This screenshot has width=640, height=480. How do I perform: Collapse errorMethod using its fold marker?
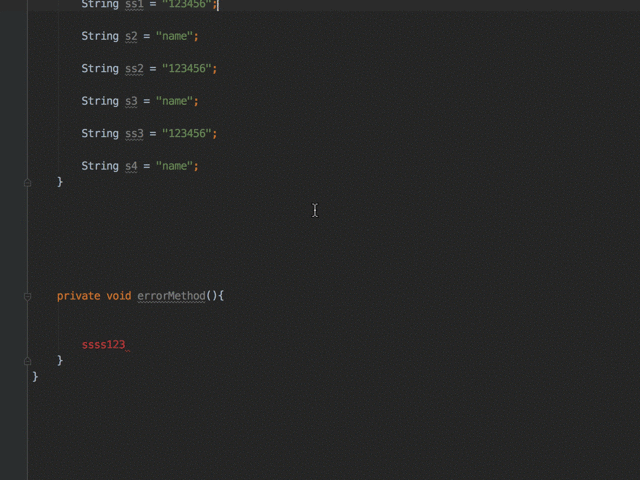pyautogui.click(x=27, y=296)
